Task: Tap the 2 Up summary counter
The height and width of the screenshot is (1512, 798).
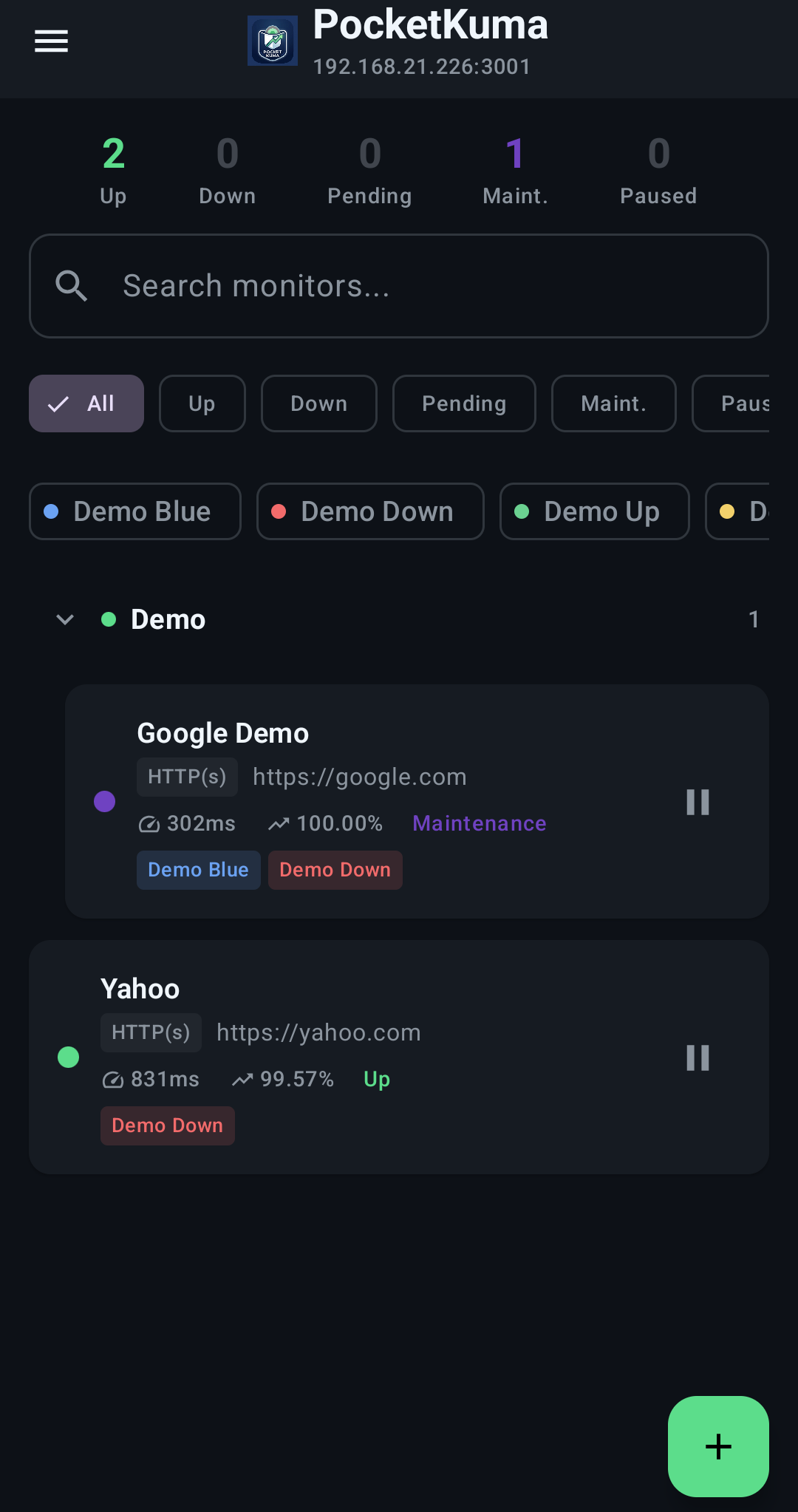Action: click(x=113, y=170)
